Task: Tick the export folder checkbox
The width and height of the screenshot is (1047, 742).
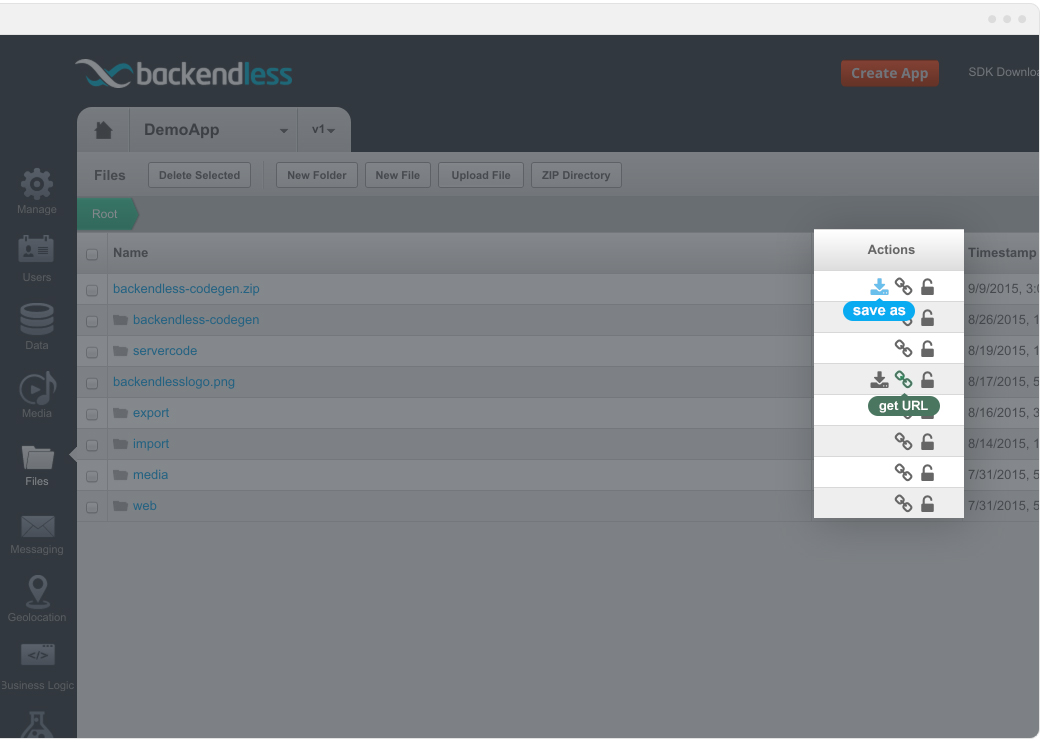Action: (x=92, y=414)
